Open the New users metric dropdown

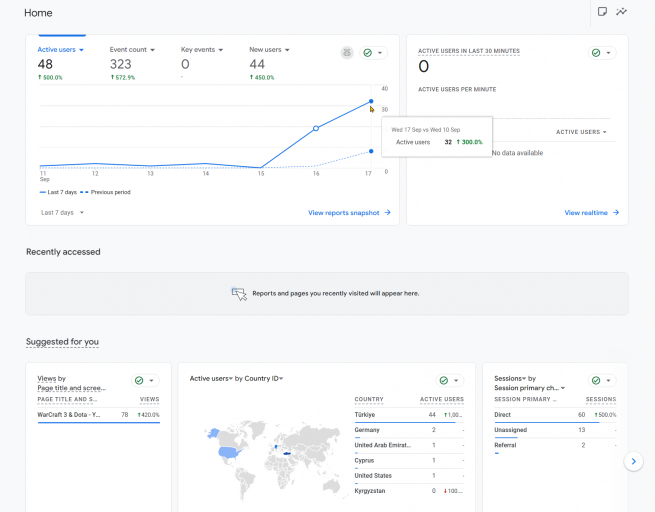[269, 50]
